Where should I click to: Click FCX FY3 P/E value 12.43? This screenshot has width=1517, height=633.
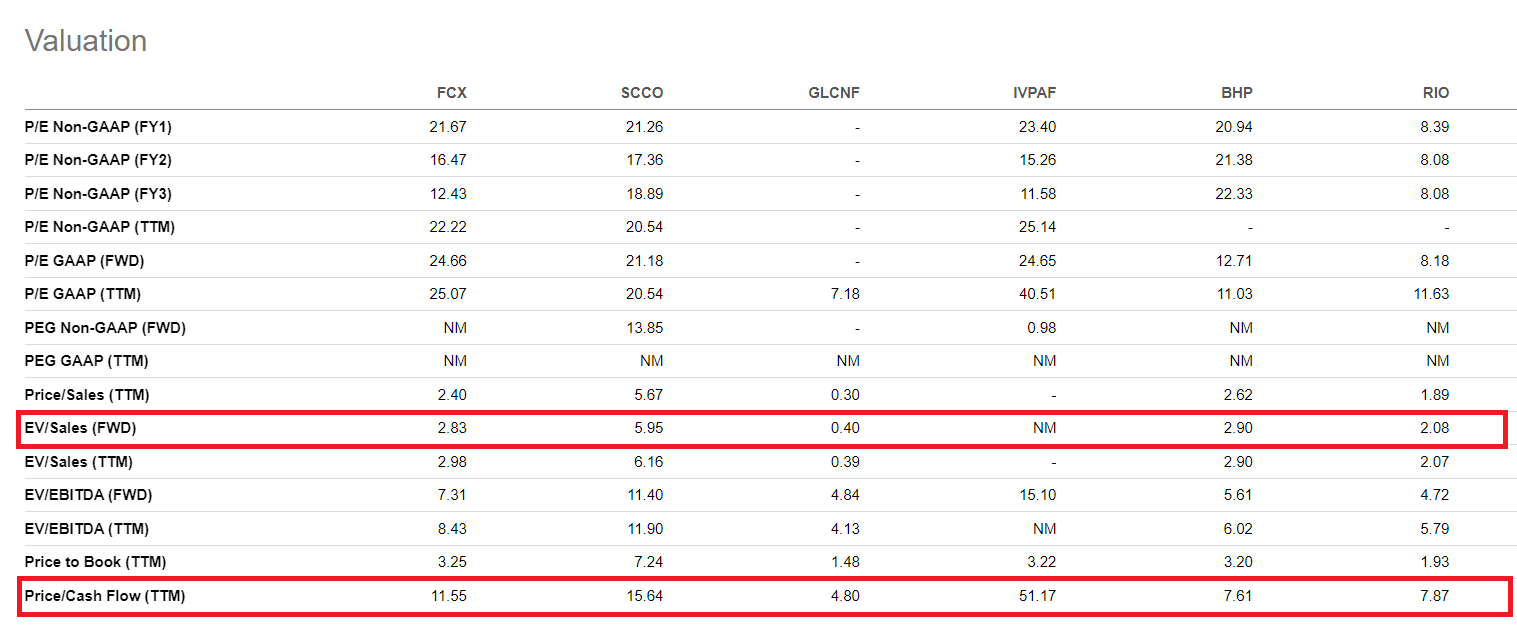pyautogui.click(x=449, y=194)
